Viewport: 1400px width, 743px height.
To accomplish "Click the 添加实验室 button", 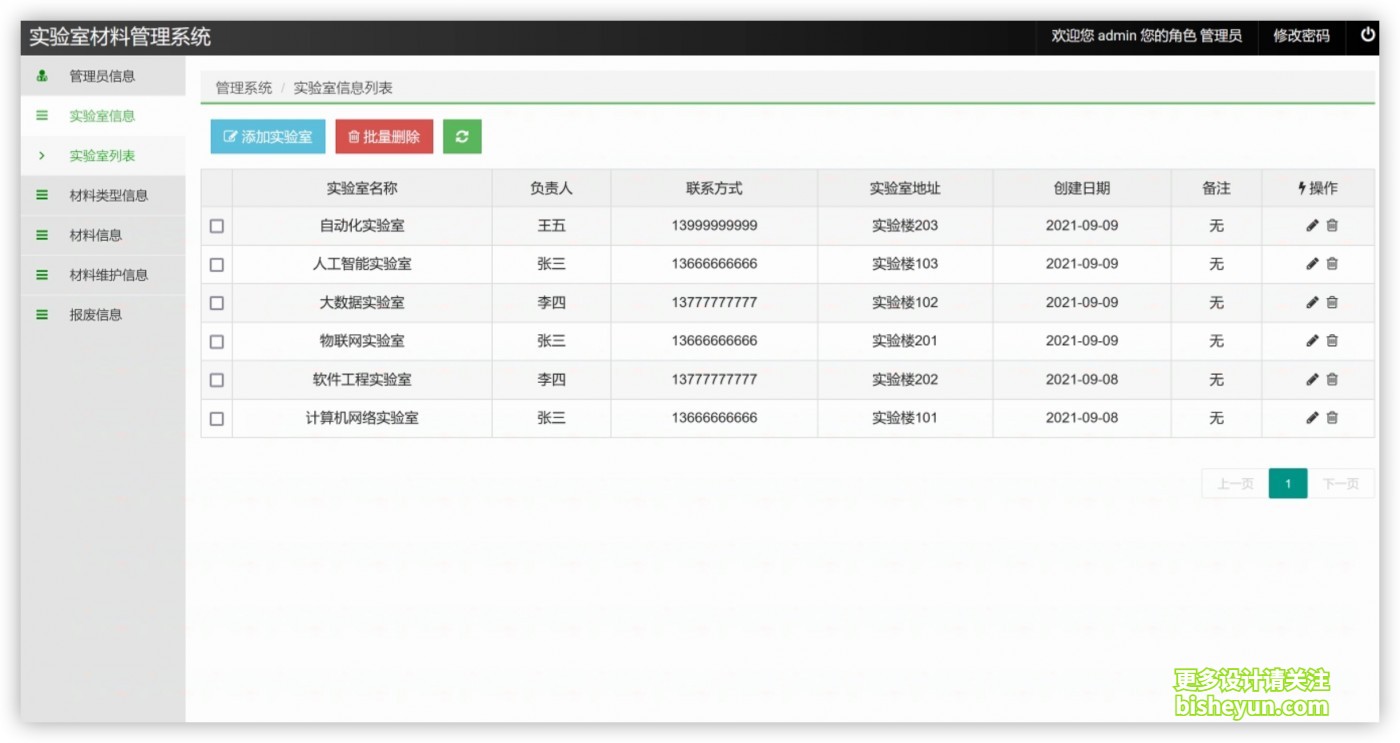I will point(268,137).
